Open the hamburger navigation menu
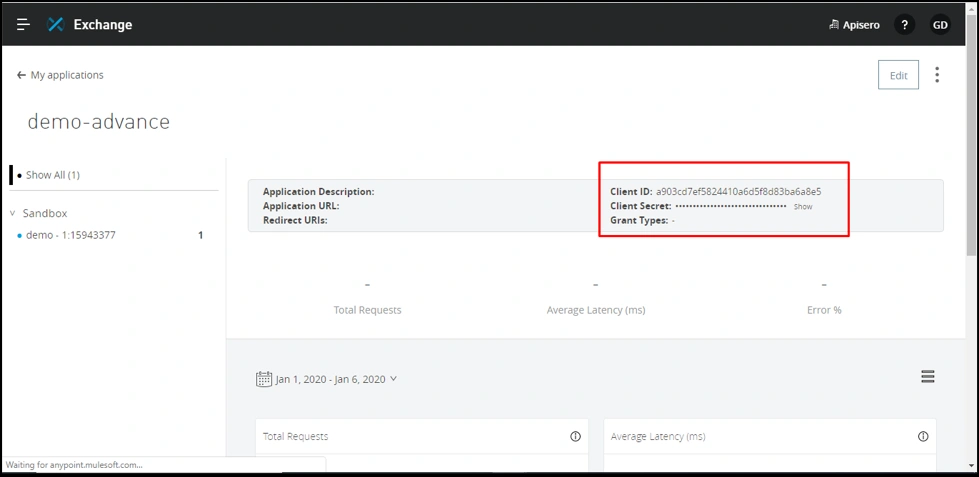Screen dimensions: 979x477 (23, 24)
